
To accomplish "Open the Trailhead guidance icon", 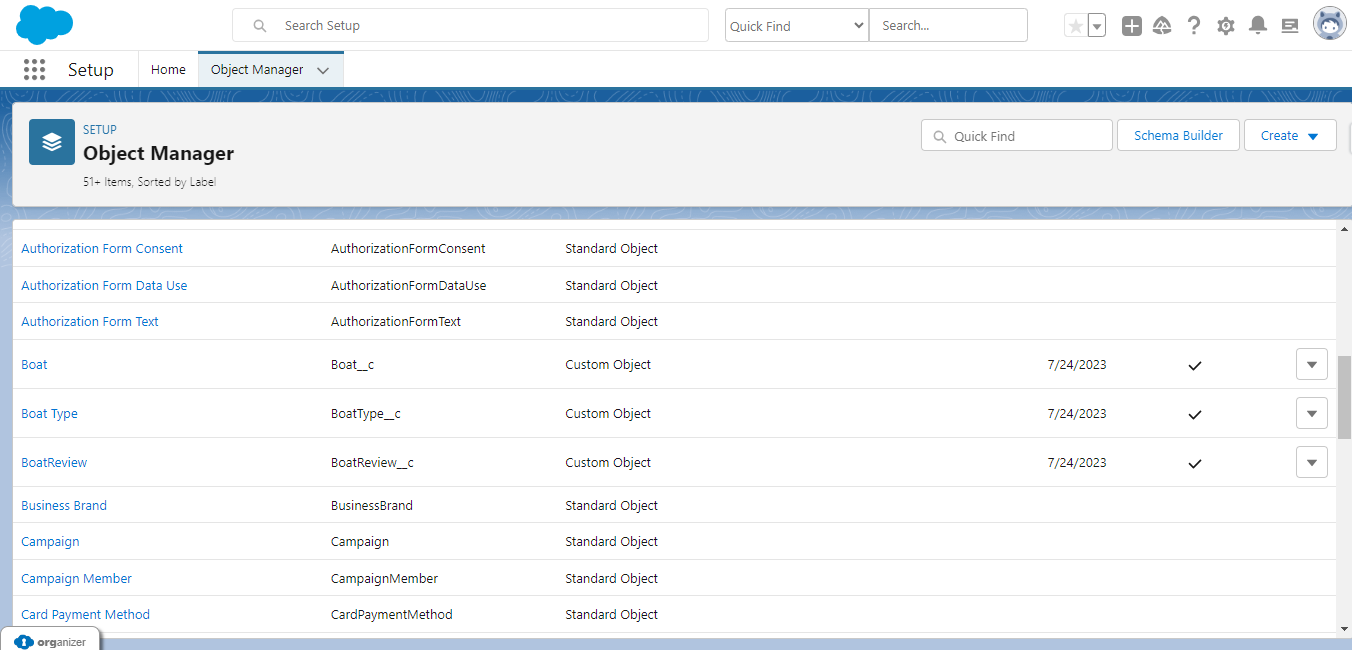I will [x=1162, y=26].
